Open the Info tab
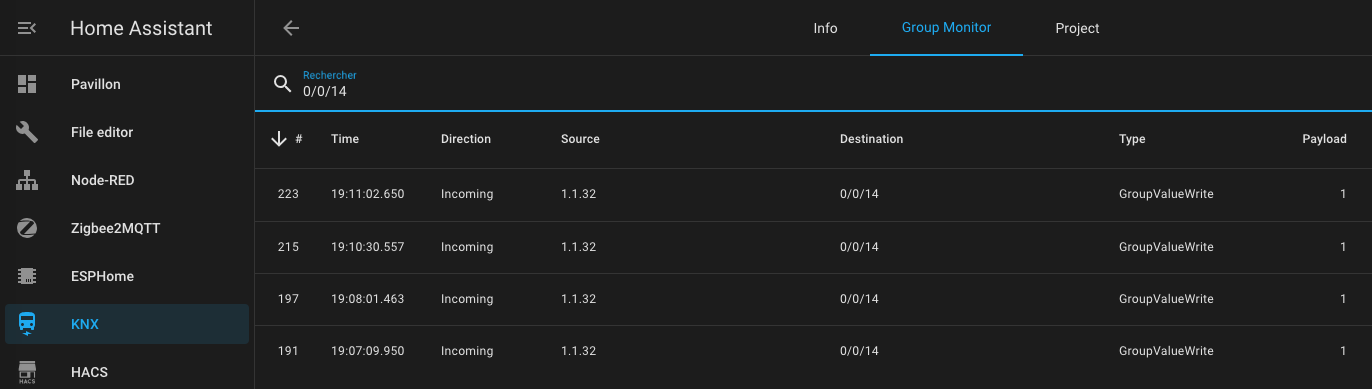The image size is (1372, 389). tap(825, 28)
